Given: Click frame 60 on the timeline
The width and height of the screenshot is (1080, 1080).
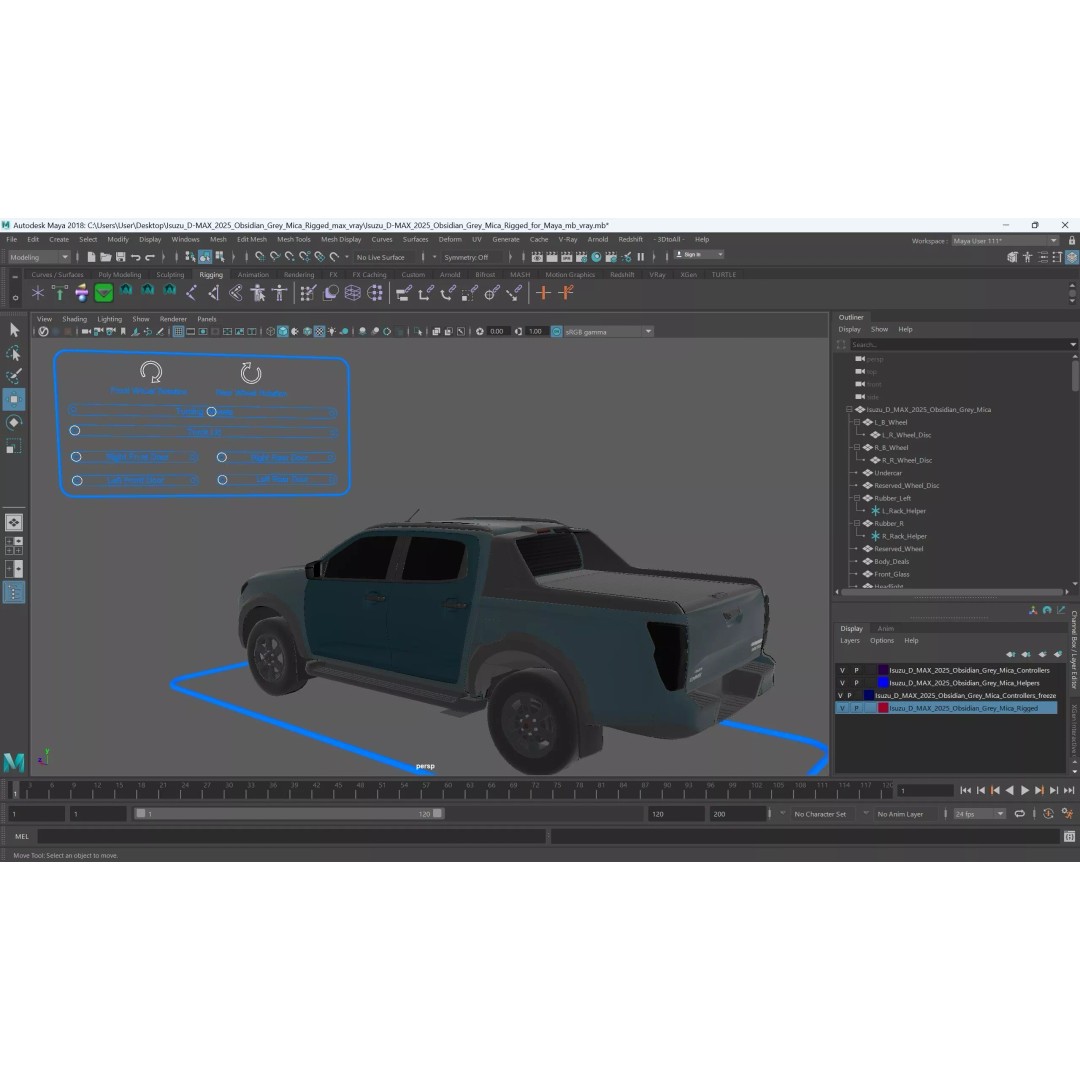Looking at the screenshot, I should pos(448,789).
